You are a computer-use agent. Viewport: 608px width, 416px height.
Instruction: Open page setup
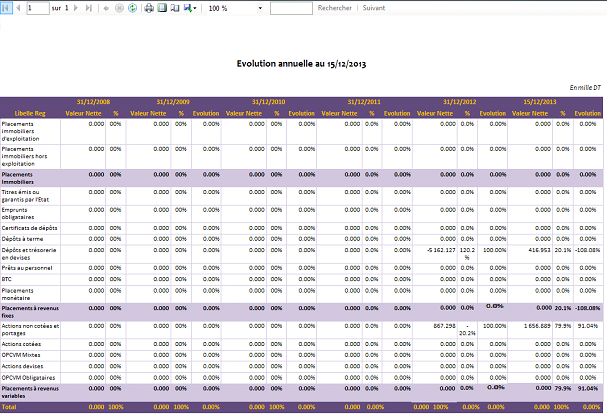175,8
